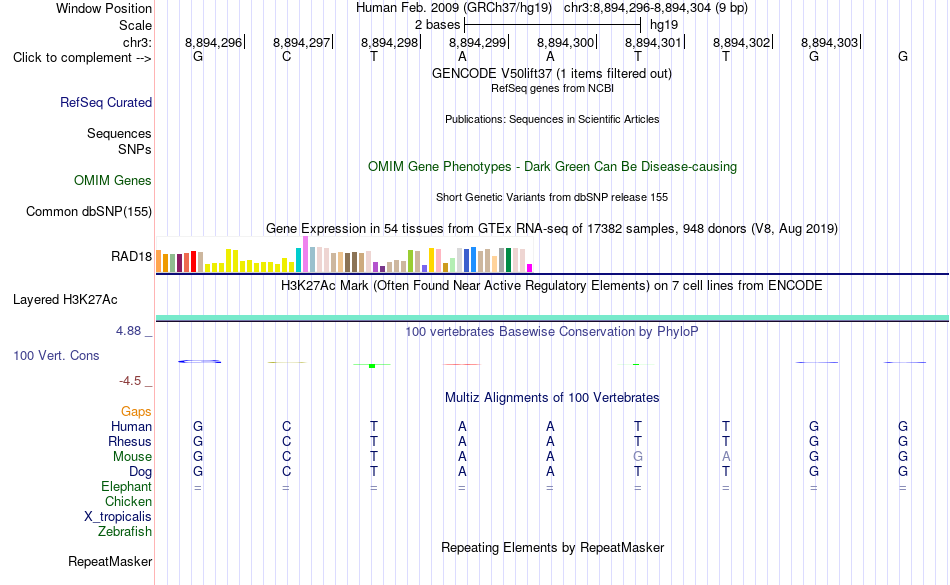Screen dimensions: 950x585
Task: Click the tallest violet GTEx expression bar
Action: point(305,254)
